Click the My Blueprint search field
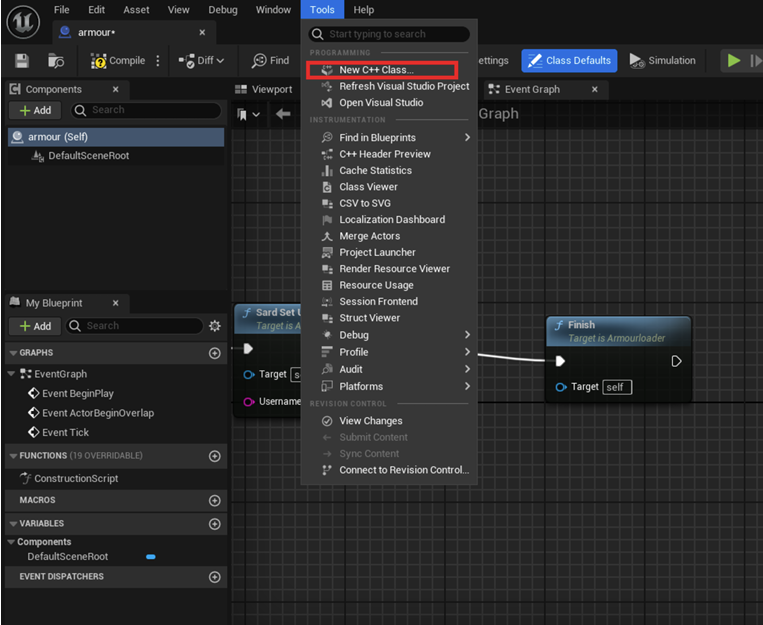763x625 pixels. pos(134,326)
